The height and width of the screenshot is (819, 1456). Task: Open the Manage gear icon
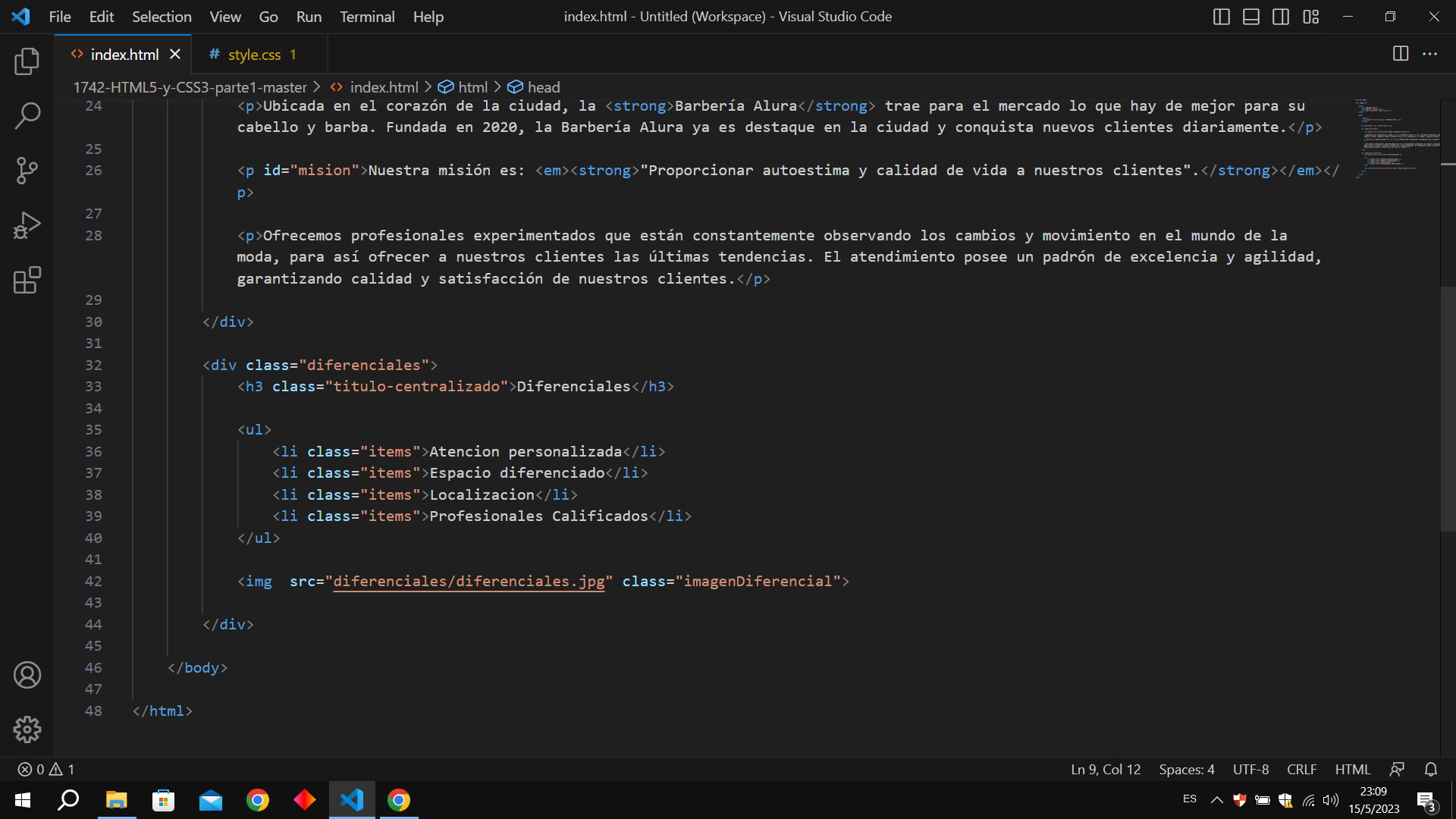coord(27,730)
